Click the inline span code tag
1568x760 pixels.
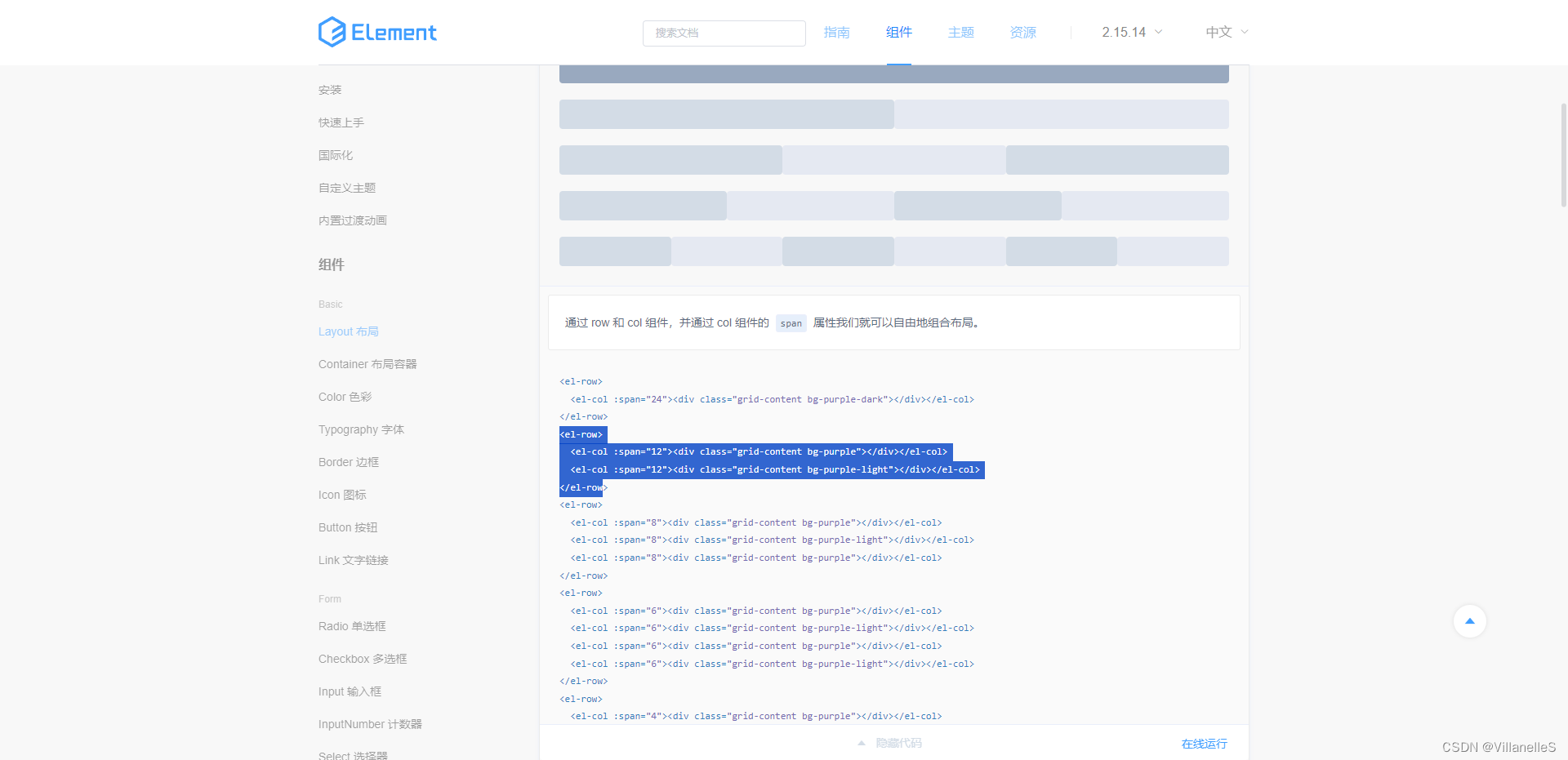(x=791, y=323)
